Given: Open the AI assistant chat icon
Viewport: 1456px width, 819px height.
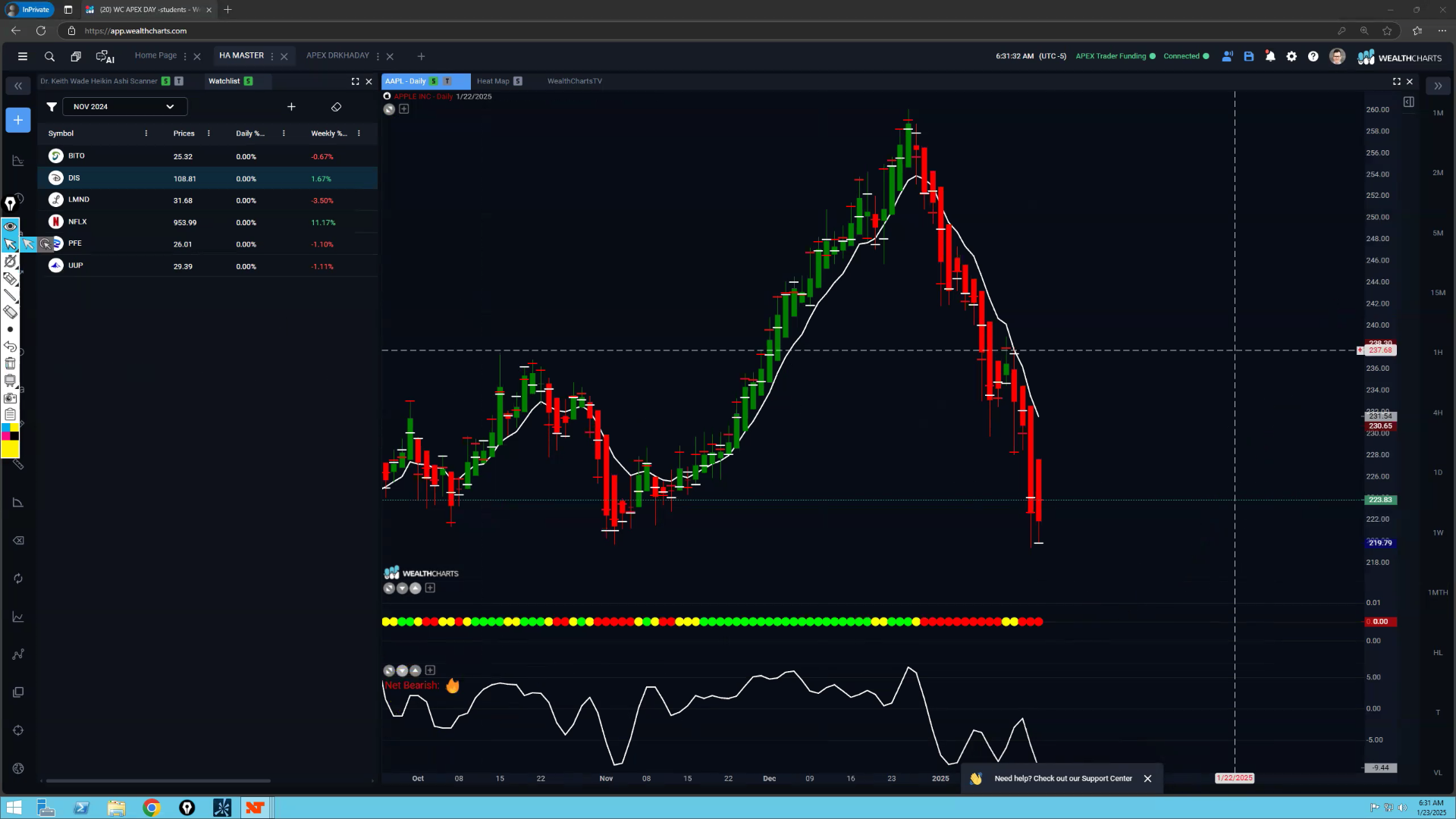Looking at the screenshot, I should click(x=105, y=56).
